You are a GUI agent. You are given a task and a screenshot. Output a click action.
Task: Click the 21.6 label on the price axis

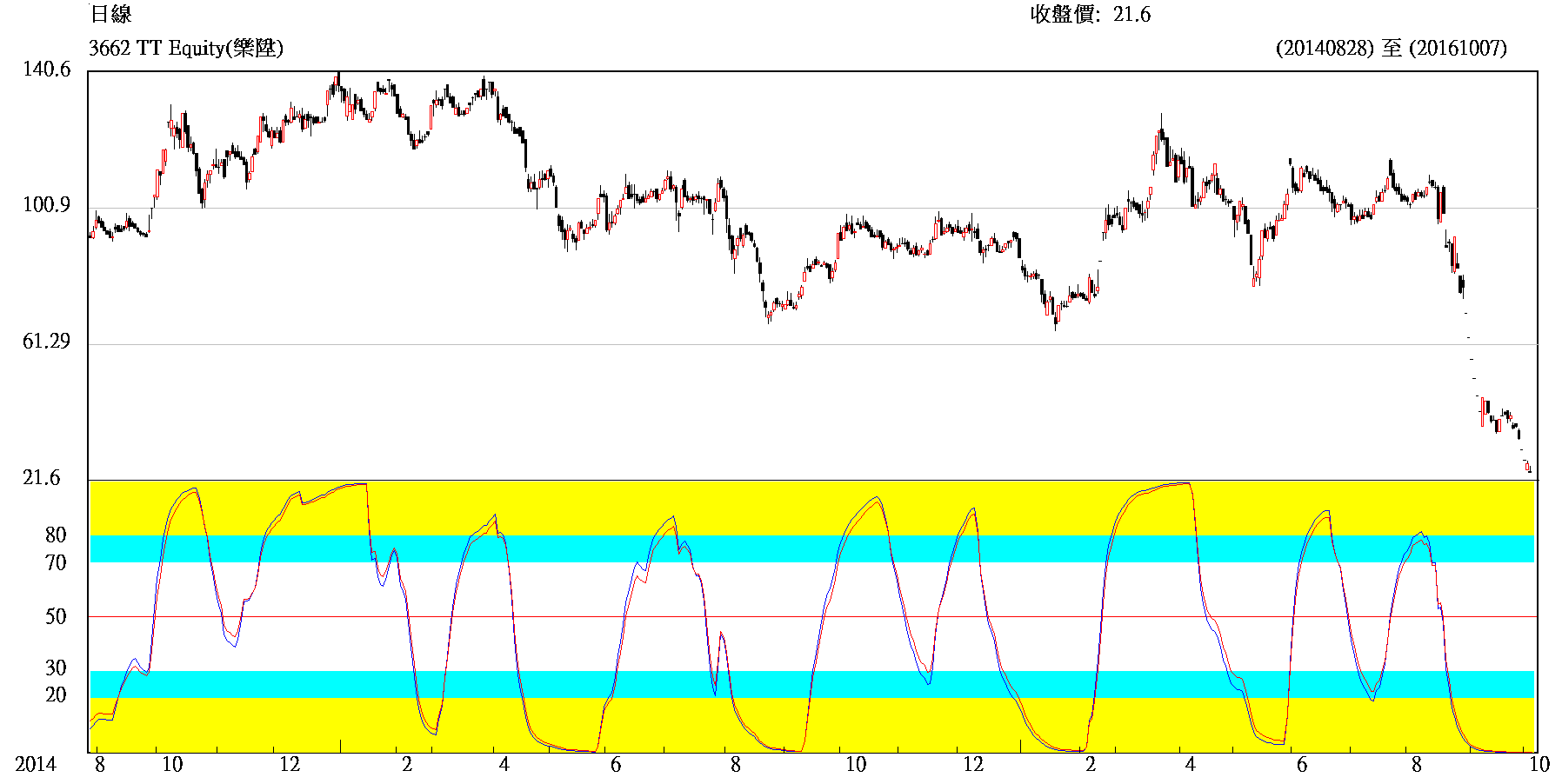42,477
